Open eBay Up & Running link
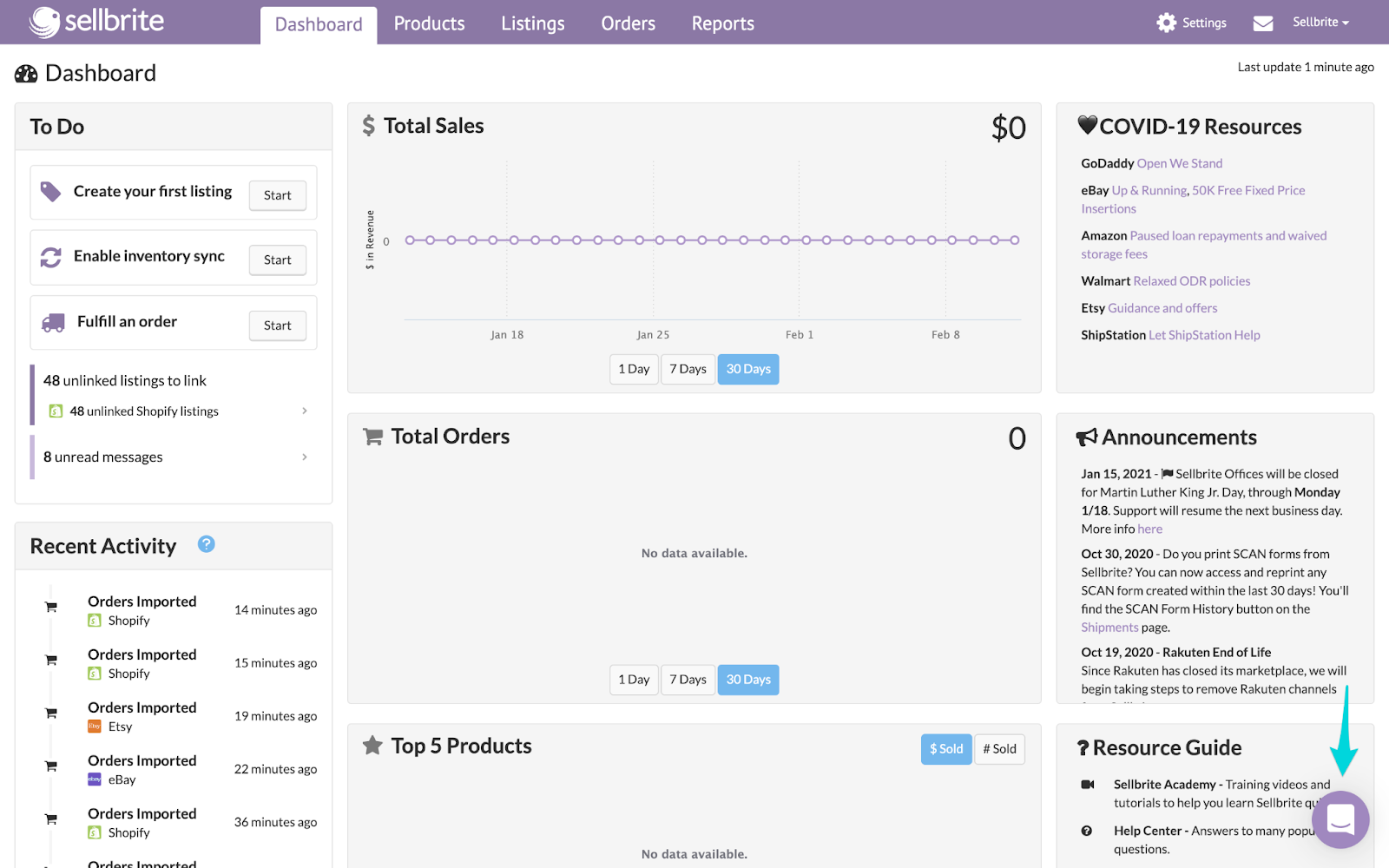1389x868 pixels. pyautogui.click(x=1149, y=190)
